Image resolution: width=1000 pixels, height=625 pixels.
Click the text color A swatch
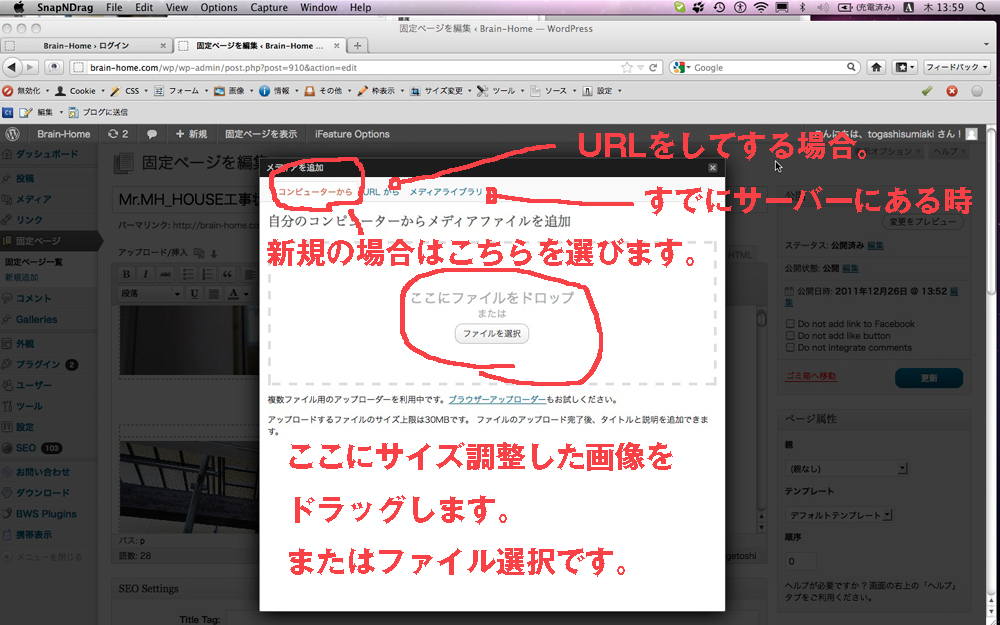(233, 293)
